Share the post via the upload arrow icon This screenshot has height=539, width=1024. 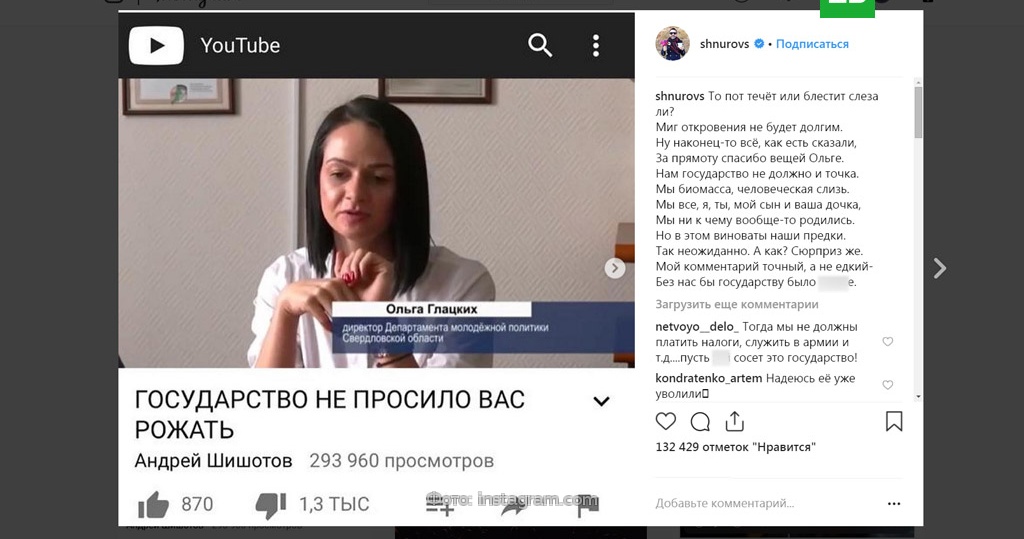735,421
